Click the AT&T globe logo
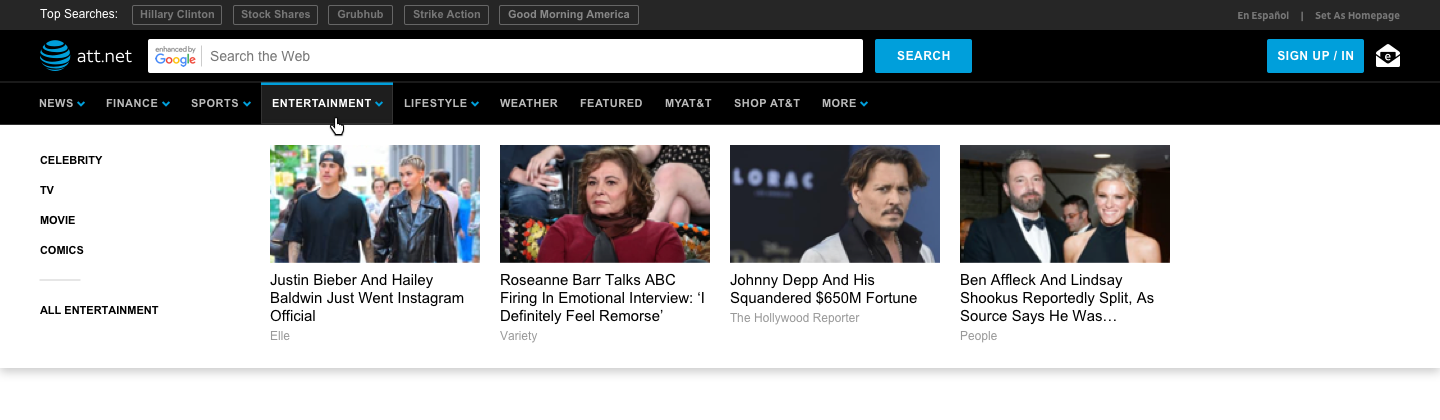The height and width of the screenshot is (420, 1440). (x=55, y=56)
